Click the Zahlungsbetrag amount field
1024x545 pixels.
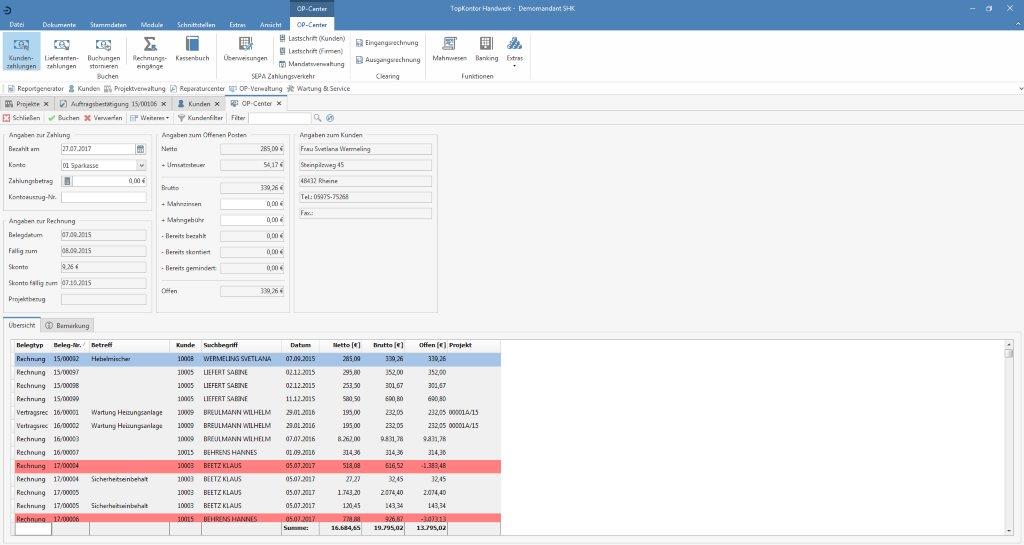pyautogui.click(x=109, y=181)
